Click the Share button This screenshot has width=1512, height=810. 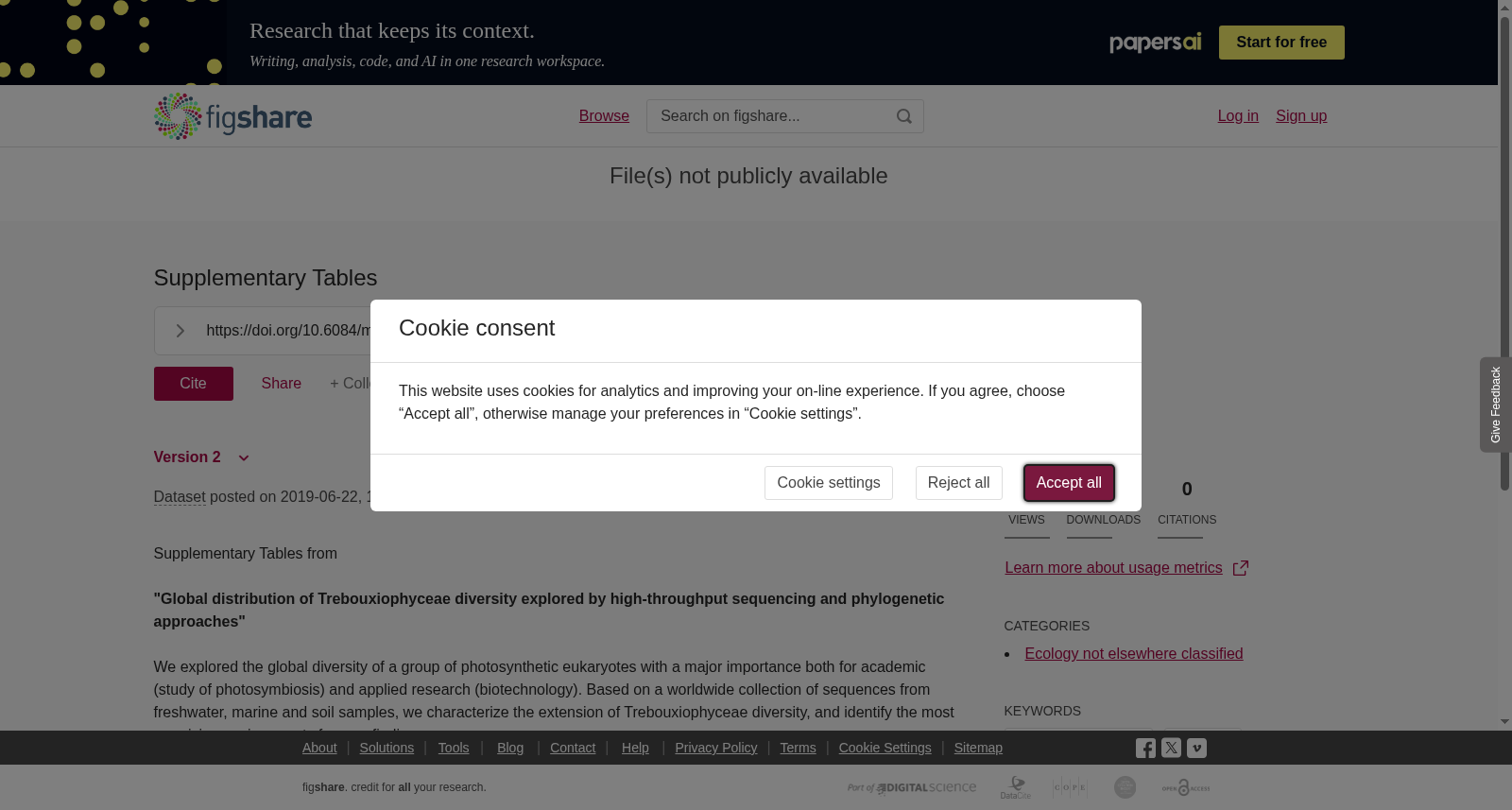pos(282,384)
